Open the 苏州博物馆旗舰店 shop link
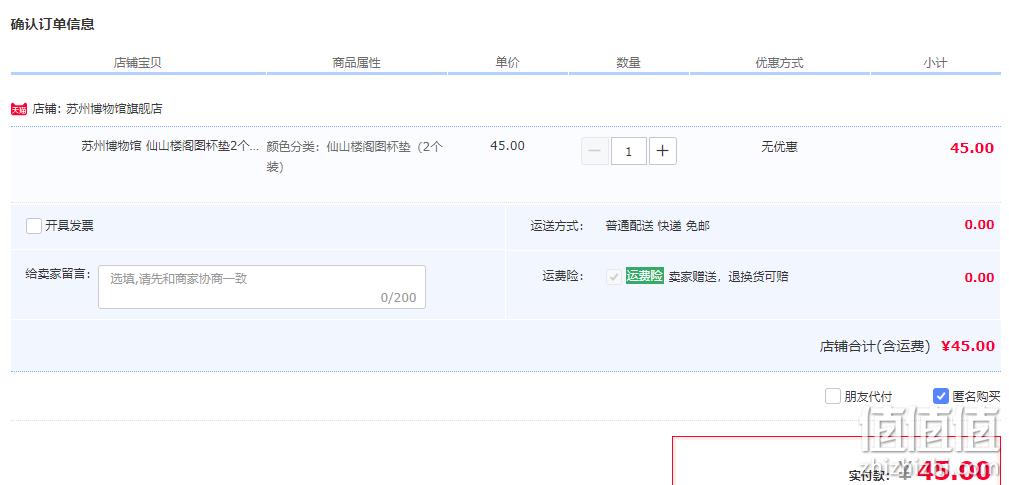Image resolution: width=1009 pixels, height=485 pixels. pyautogui.click(x=114, y=109)
